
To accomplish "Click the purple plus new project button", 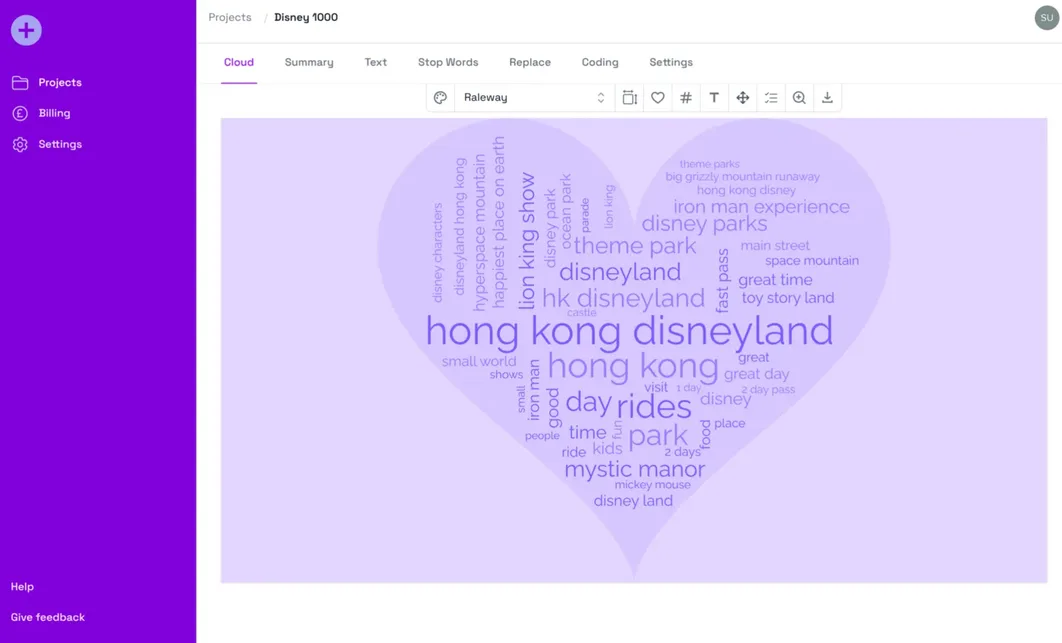I will 26,30.
